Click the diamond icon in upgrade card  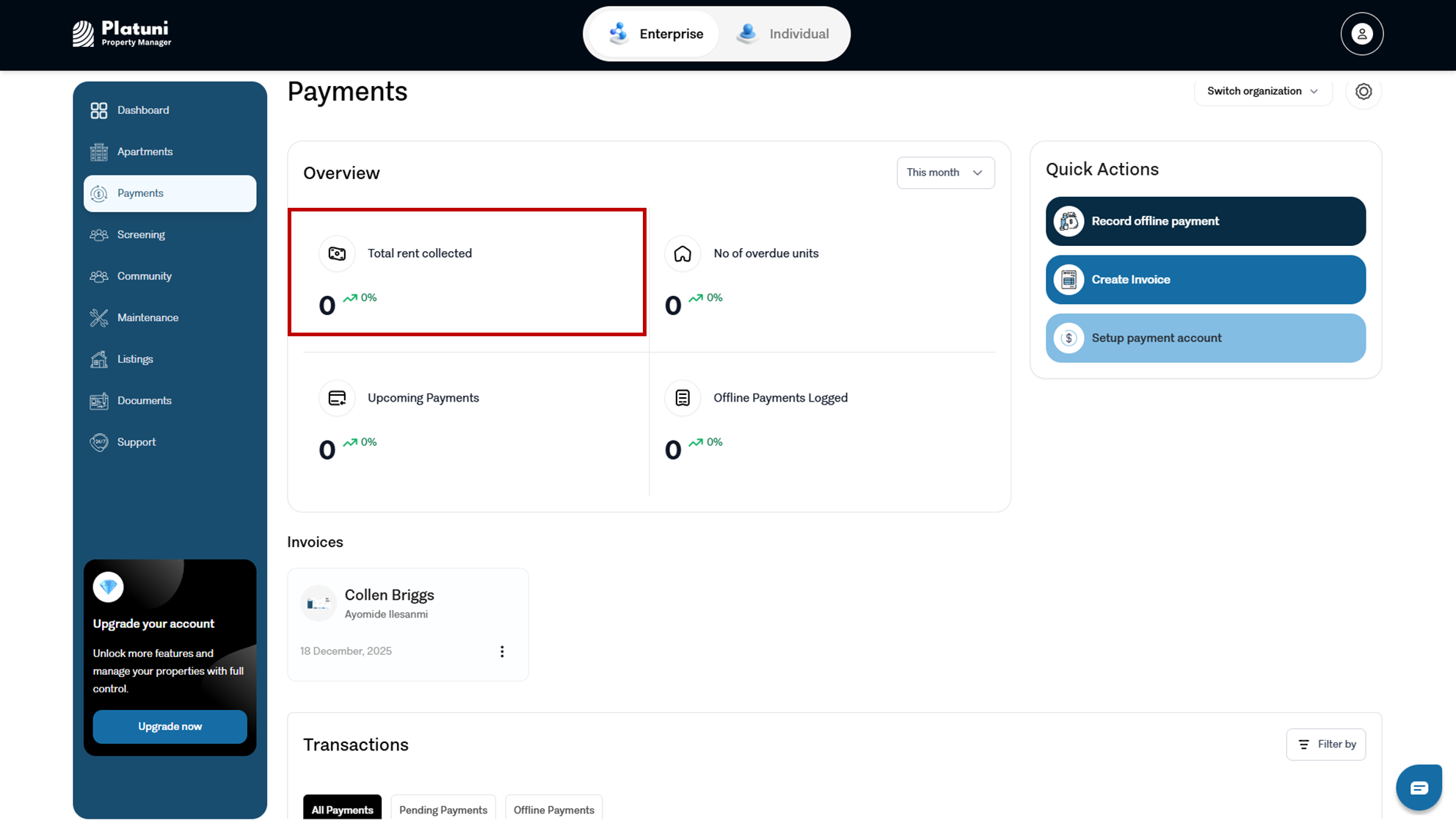[x=109, y=587]
